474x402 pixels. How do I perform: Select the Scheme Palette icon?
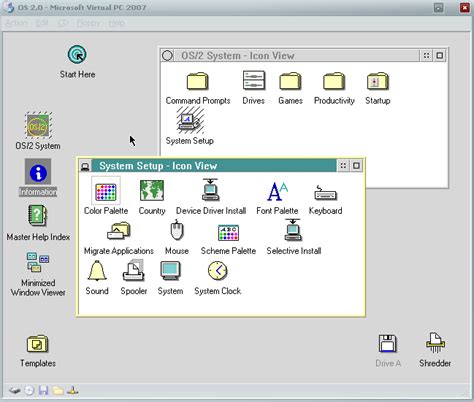click(228, 233)
